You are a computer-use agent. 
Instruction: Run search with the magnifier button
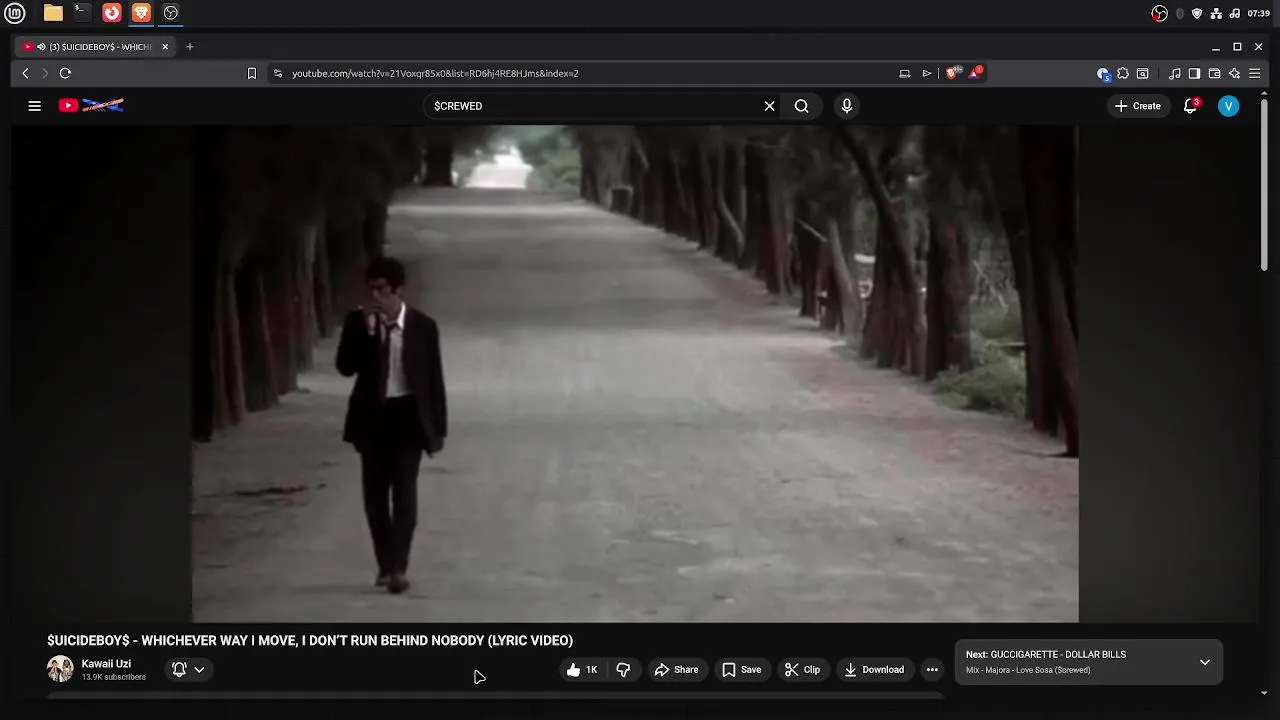tap(801, 106)
